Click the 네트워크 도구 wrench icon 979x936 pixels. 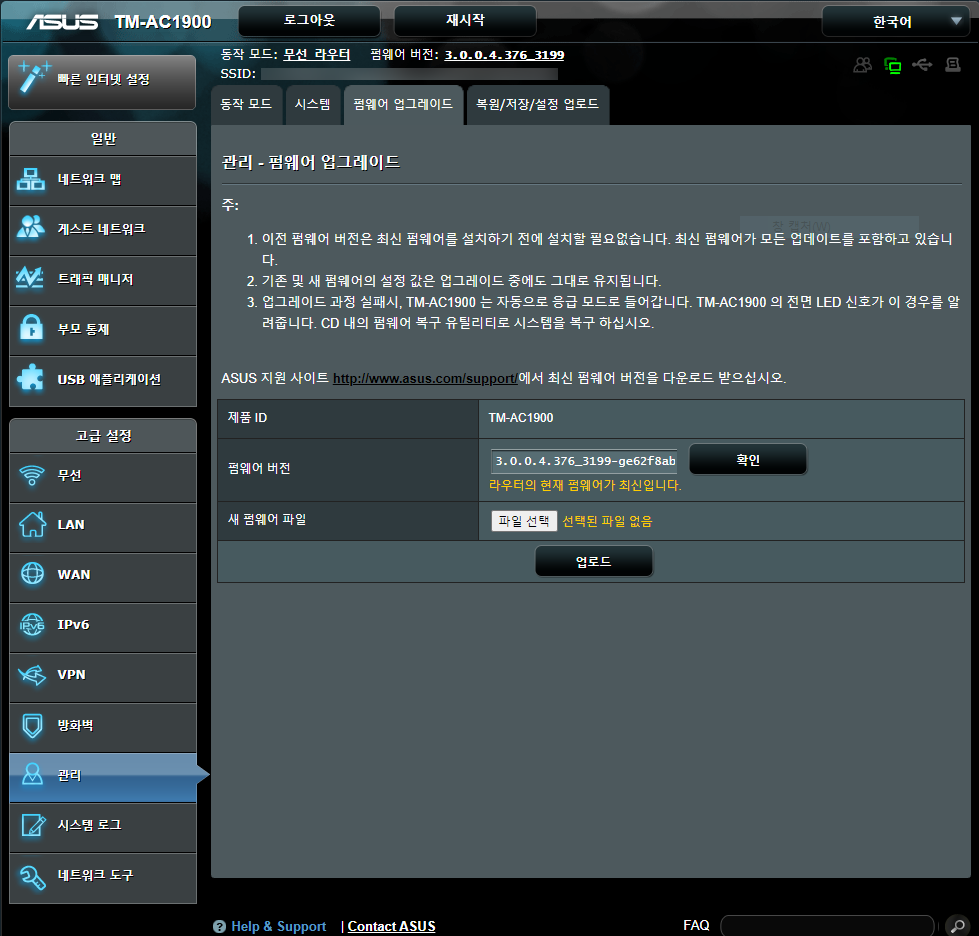click(32, 877)
